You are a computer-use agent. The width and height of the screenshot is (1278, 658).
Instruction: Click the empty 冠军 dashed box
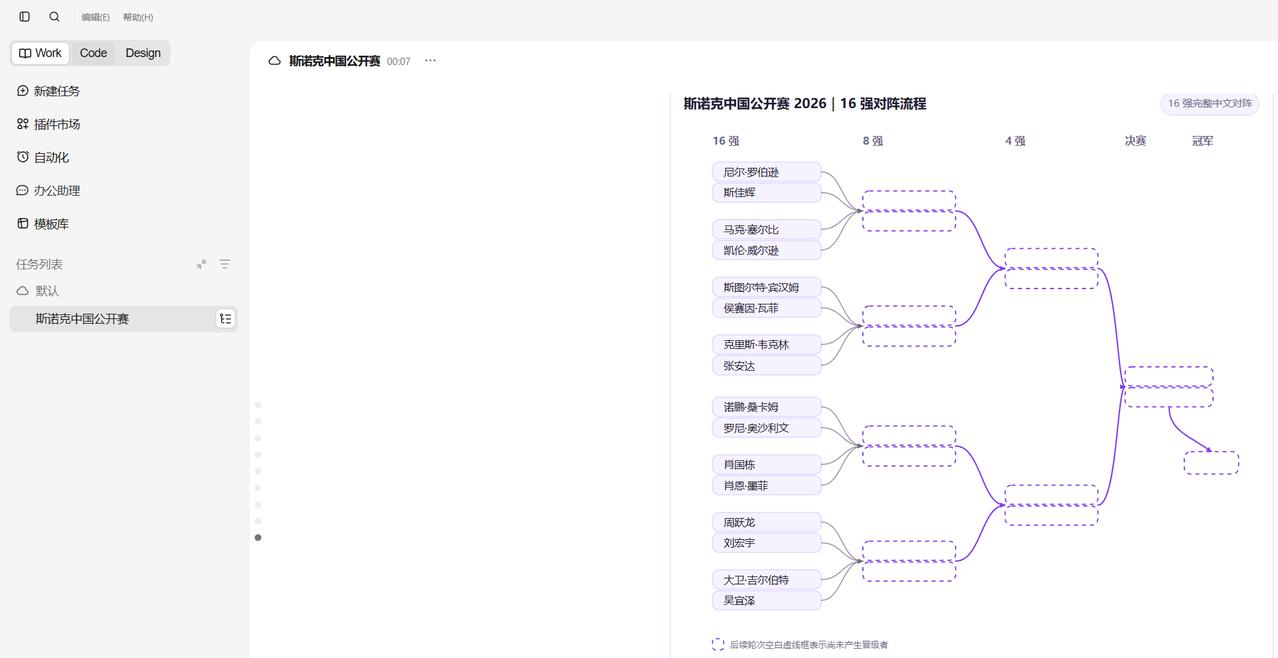pyautogui.click(x=1211, y=463)
